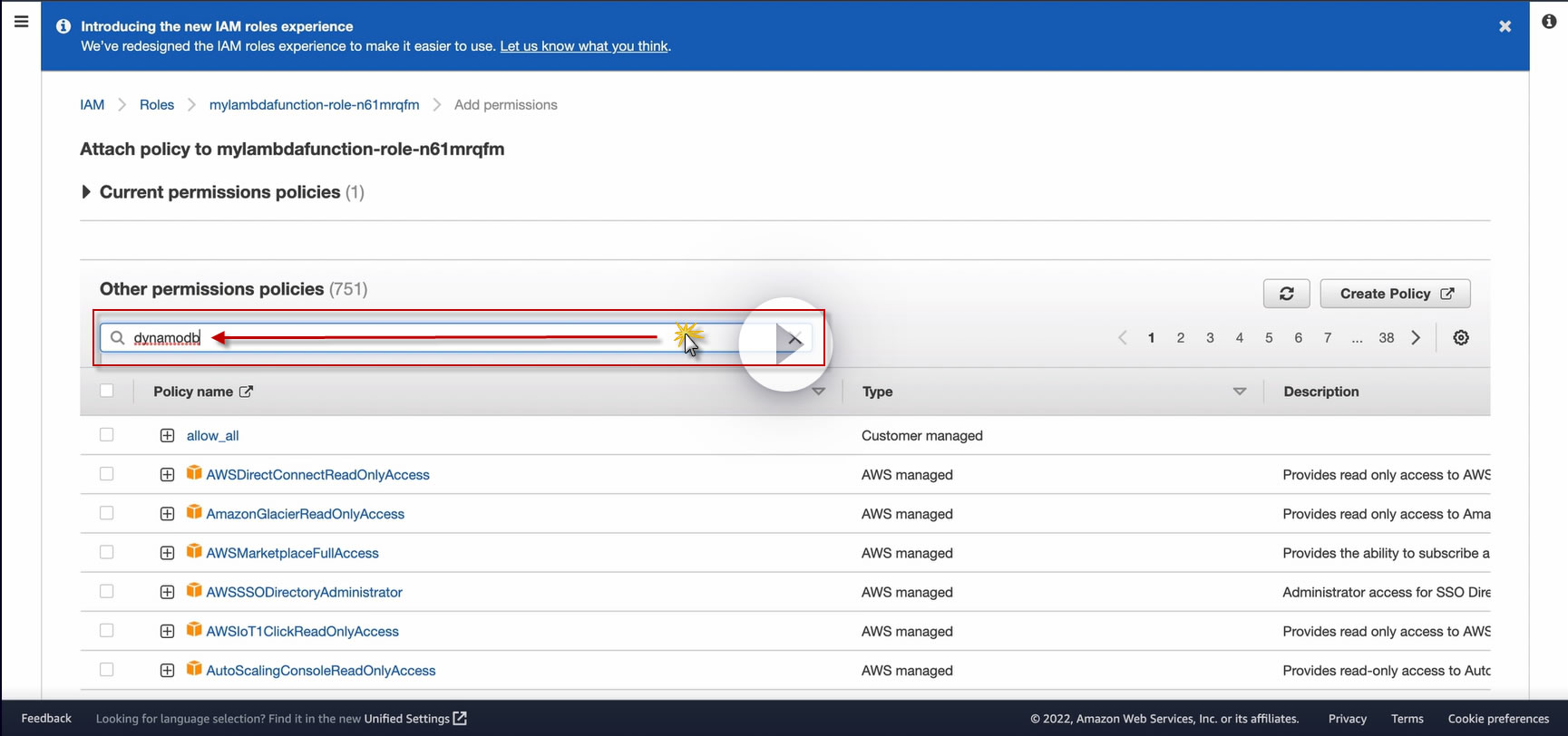Click the policy icon beside AWSSSODirectoryAdministrator
Viewport: 1568px width, 736px height.
(x=194, y=590)
